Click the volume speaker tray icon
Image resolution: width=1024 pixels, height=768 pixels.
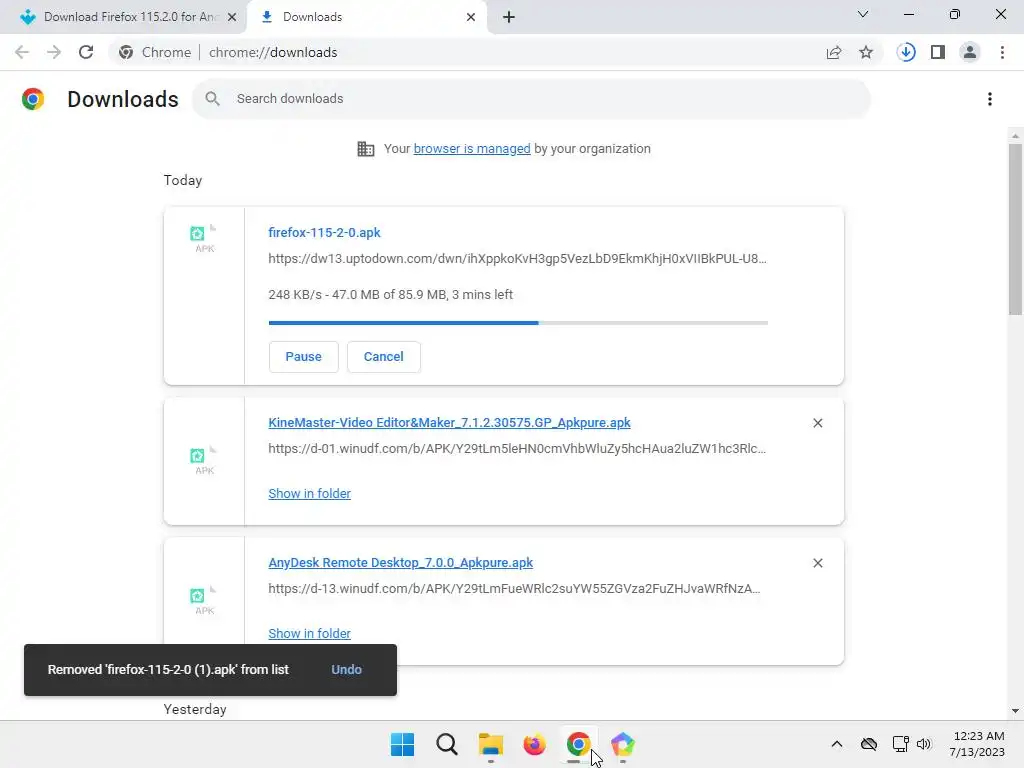click(x=923, y=744)
